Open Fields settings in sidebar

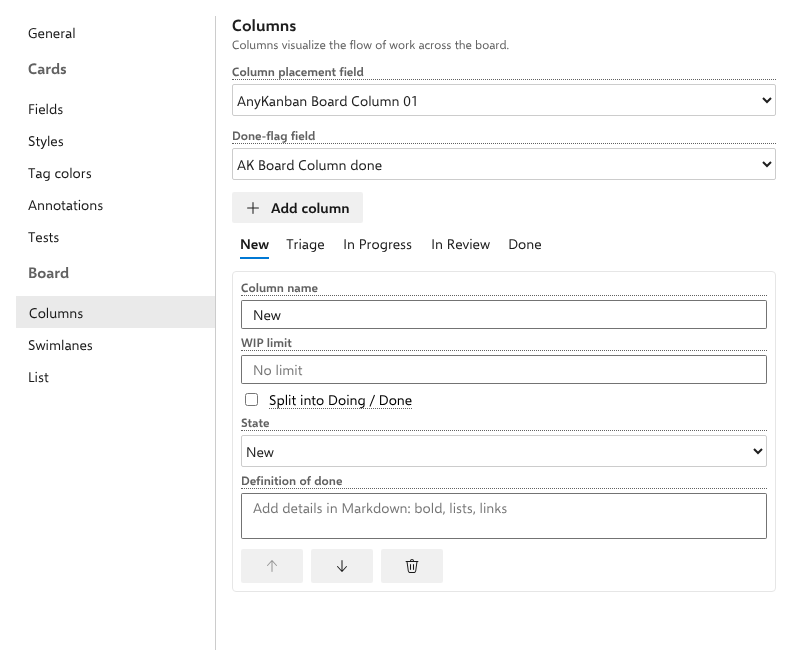[x=115, y=109]
